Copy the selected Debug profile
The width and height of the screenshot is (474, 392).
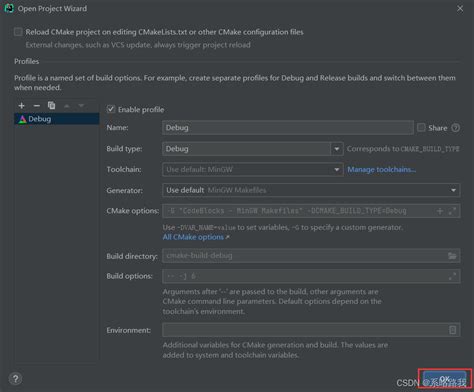tap(51, 106)
